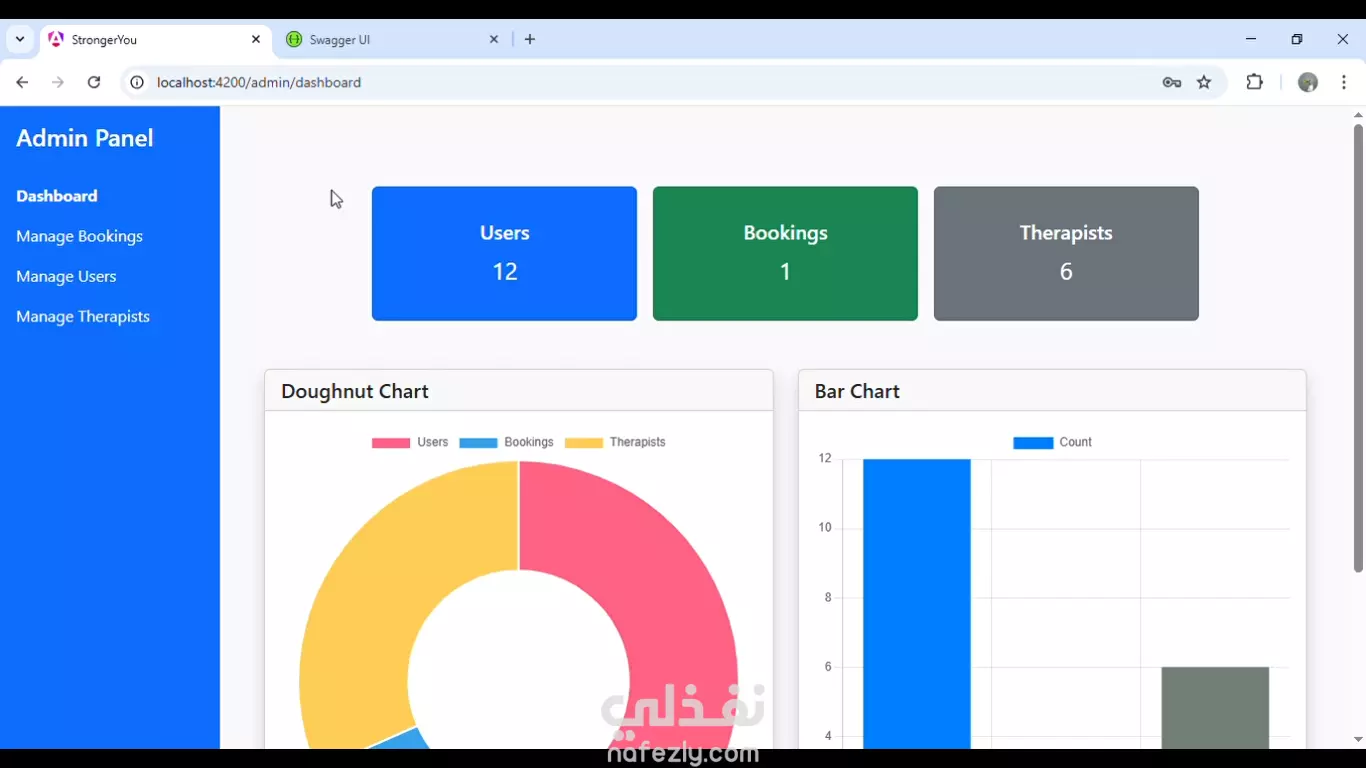Image resolution: width=1366 pixels, height=768 pixels.
Task: Click the browser forward arrow
Action: point(58,82)
